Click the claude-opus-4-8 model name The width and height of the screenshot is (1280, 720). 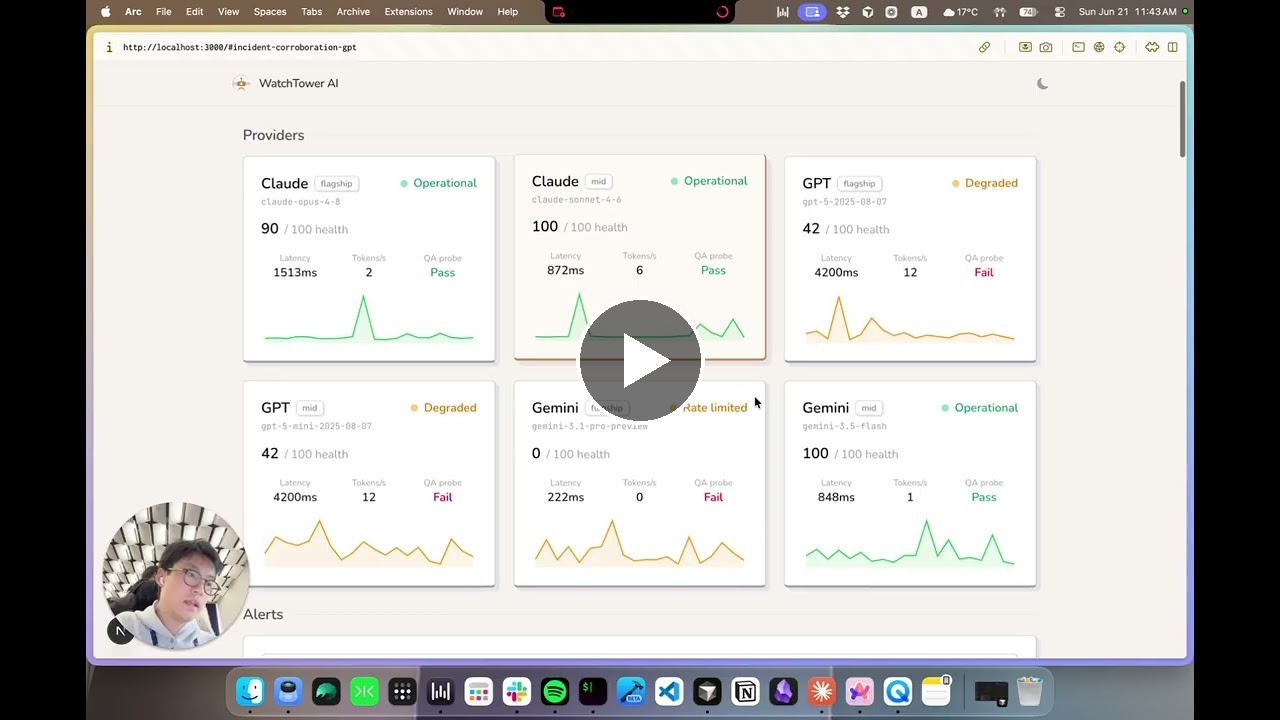[x=301, y=202]
